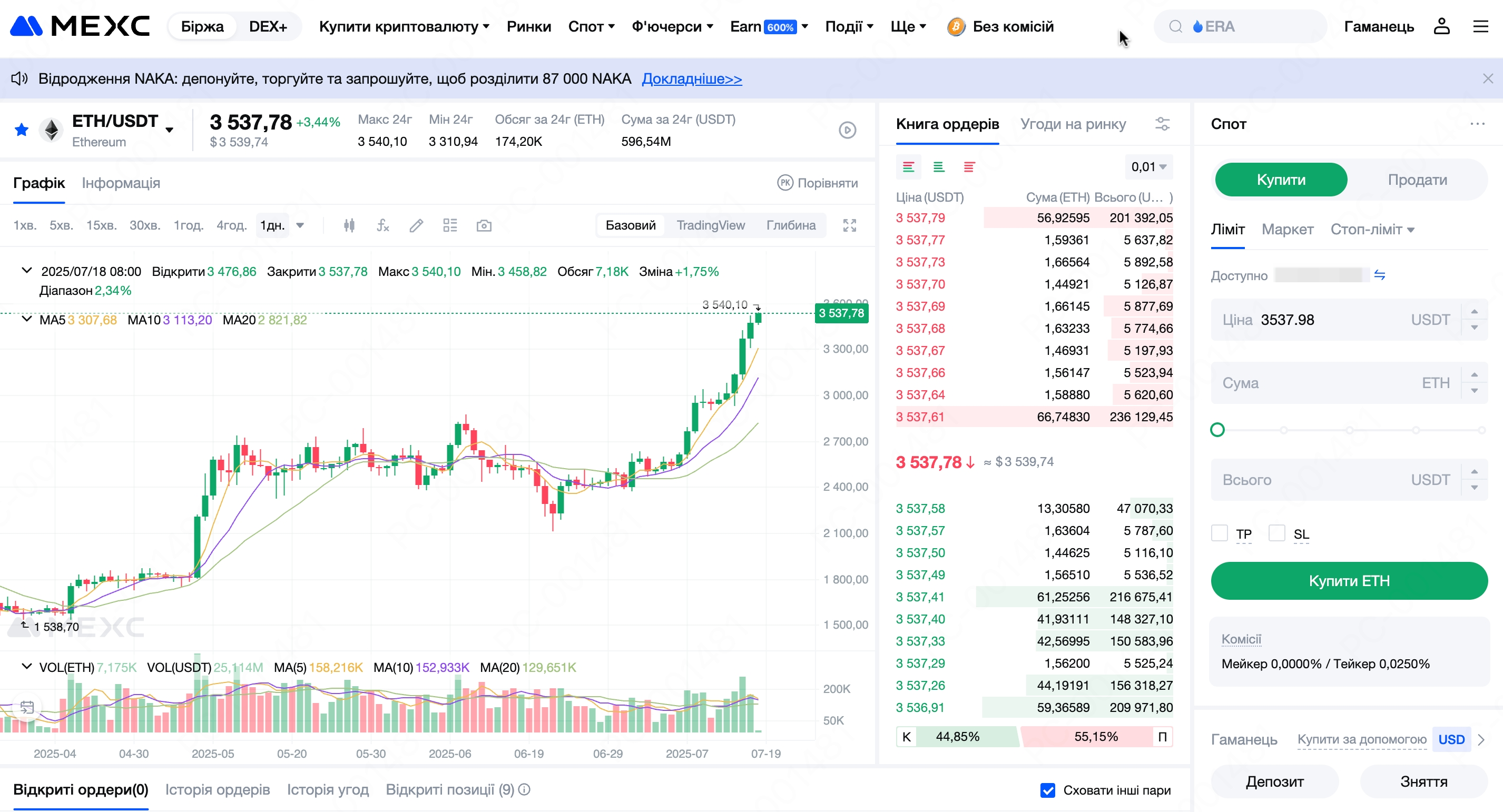Select the 4год. timeframe
Screen dimensions: 1503x812
232,225
